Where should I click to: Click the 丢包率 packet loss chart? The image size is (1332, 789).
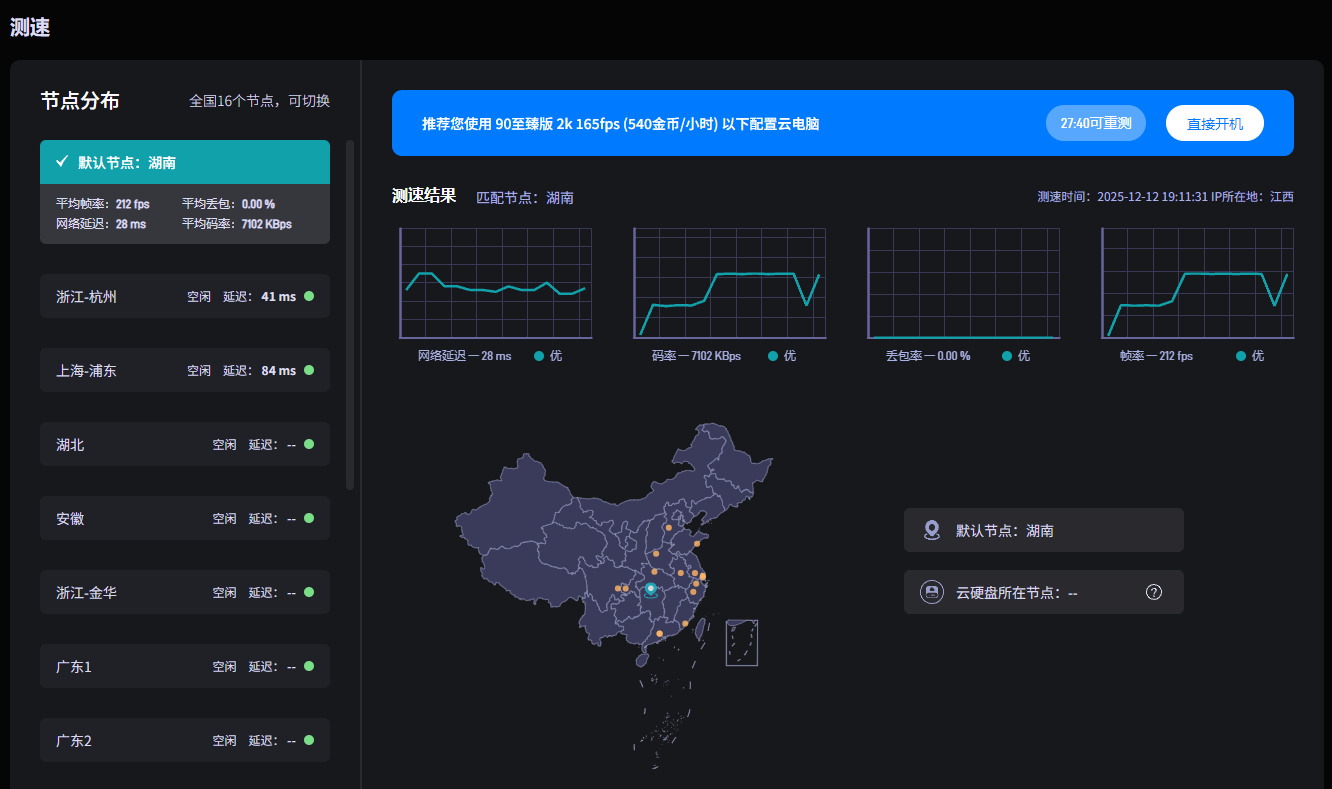964,283
